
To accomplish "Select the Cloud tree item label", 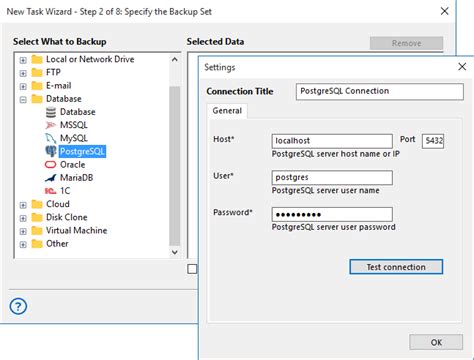I will (x=58, y=204).
